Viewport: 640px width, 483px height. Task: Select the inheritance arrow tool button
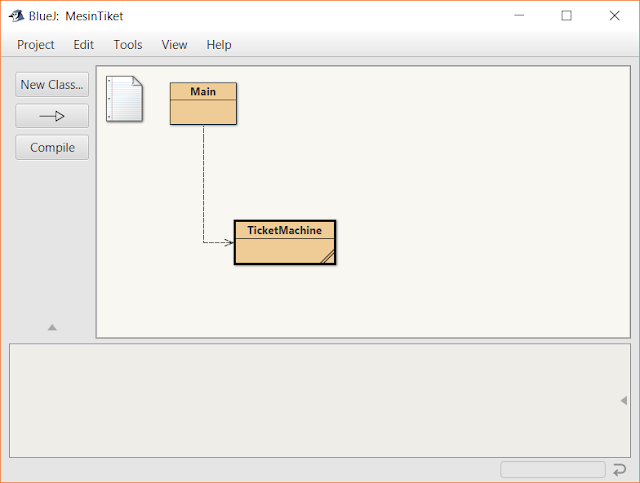pyautogui.click(x=52, y=116)
